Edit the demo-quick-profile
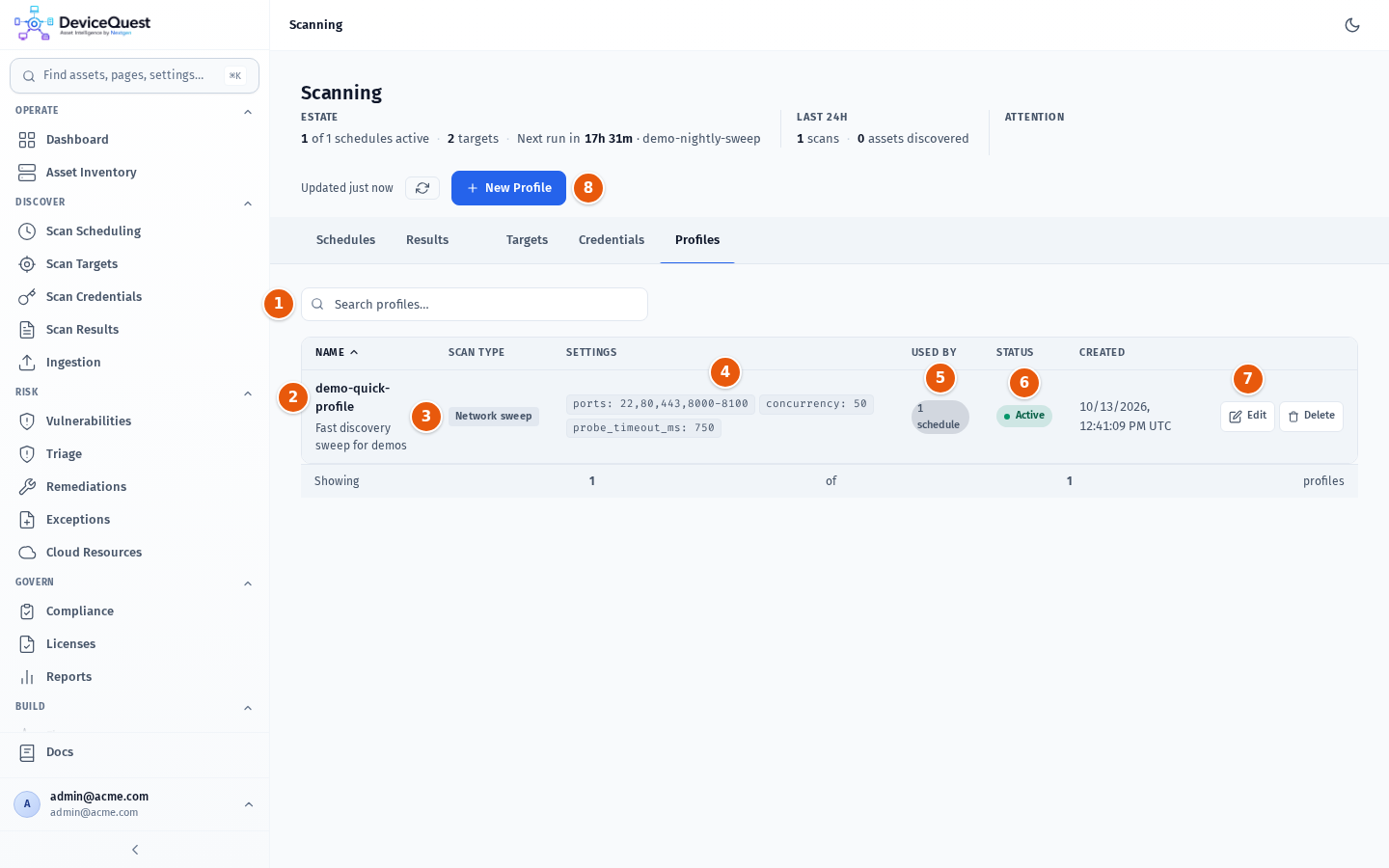The image size is (1389, 868). coord(1247,417)
